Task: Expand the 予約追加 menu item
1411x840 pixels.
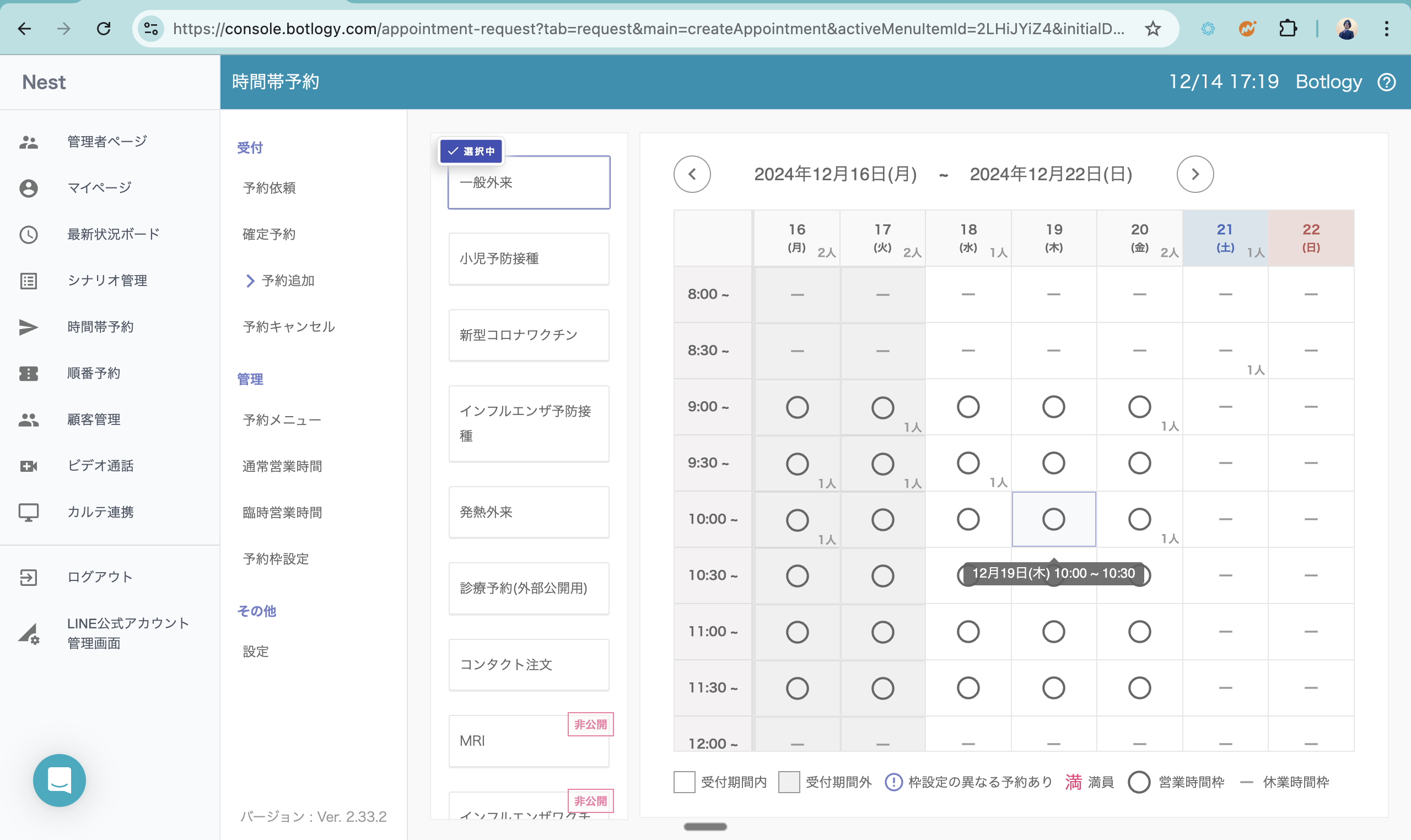Action: tap(287, 281)
